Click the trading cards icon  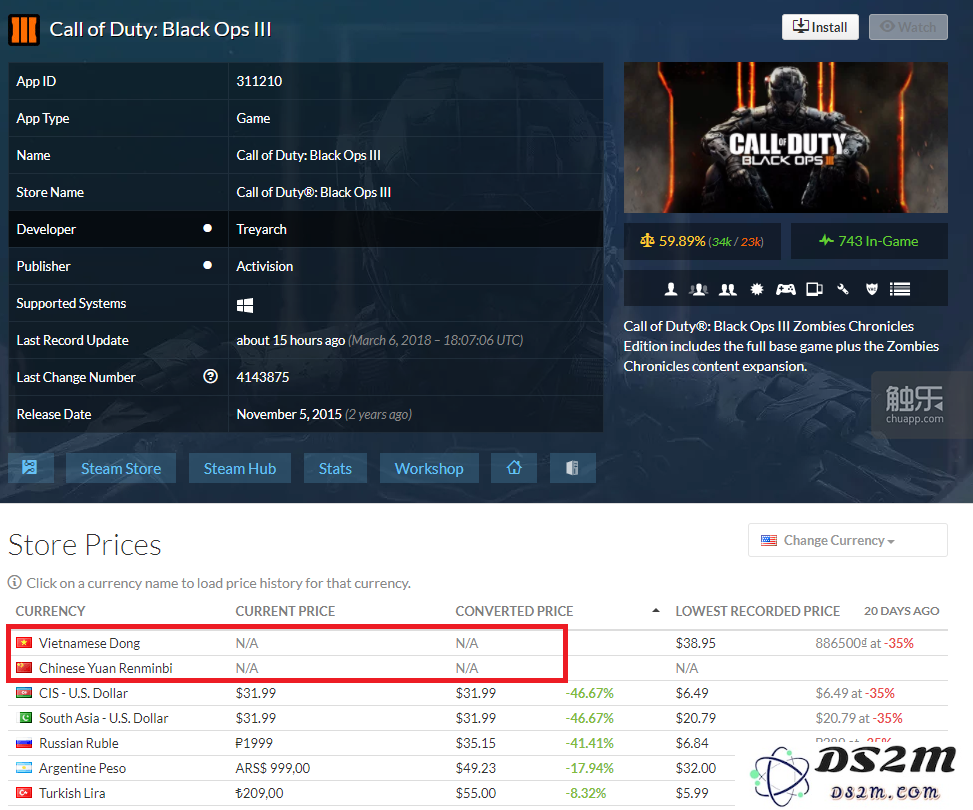click(814, 289)
